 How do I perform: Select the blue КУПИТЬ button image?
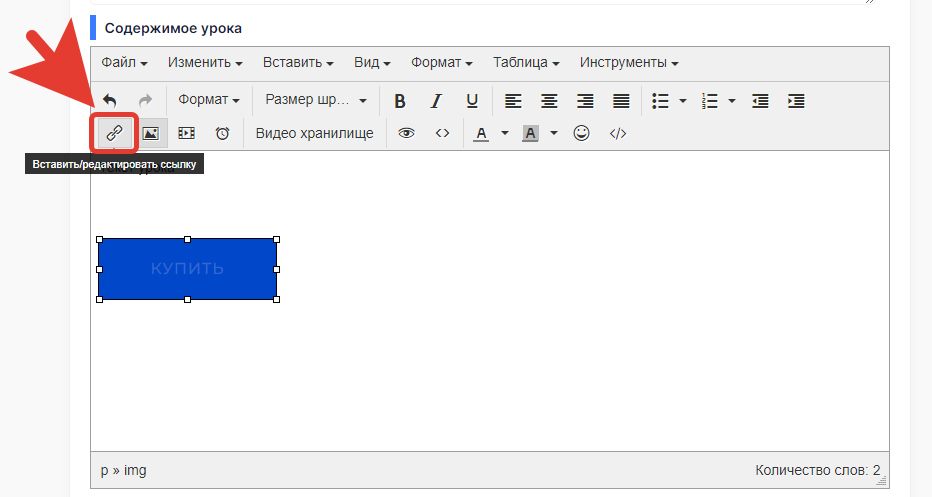point(187,269)
